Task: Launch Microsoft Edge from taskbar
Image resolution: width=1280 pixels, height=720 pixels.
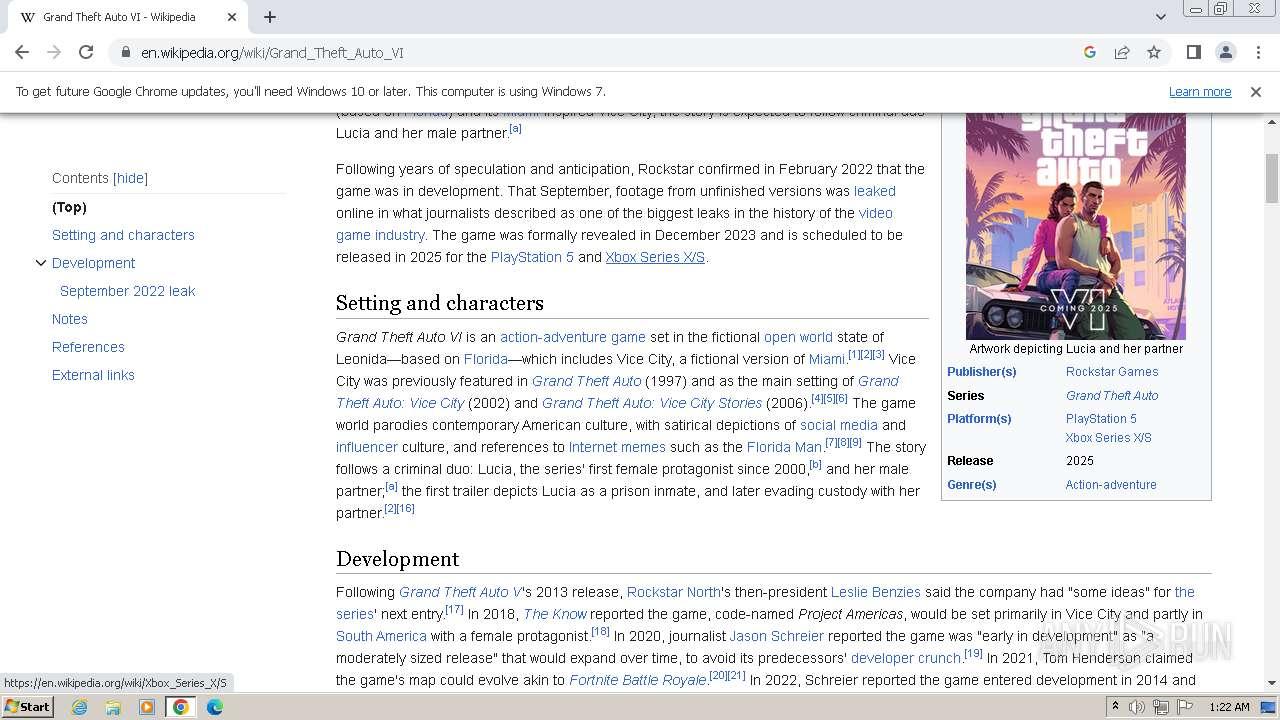Action: point(215,707)
